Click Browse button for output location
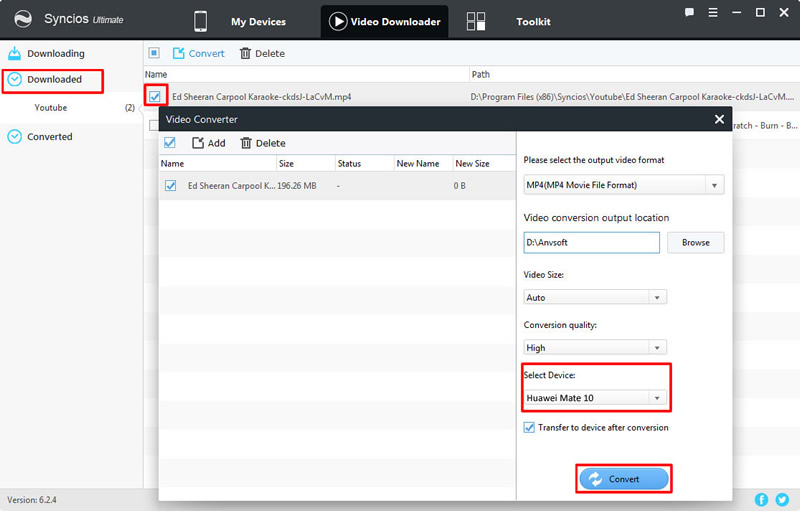800x511 pixels. [x=695, y=243]
